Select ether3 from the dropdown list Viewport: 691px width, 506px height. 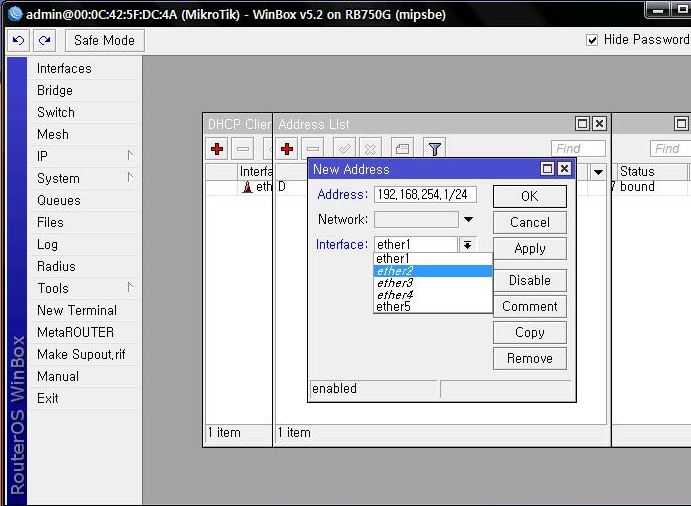tap(433, 283)
